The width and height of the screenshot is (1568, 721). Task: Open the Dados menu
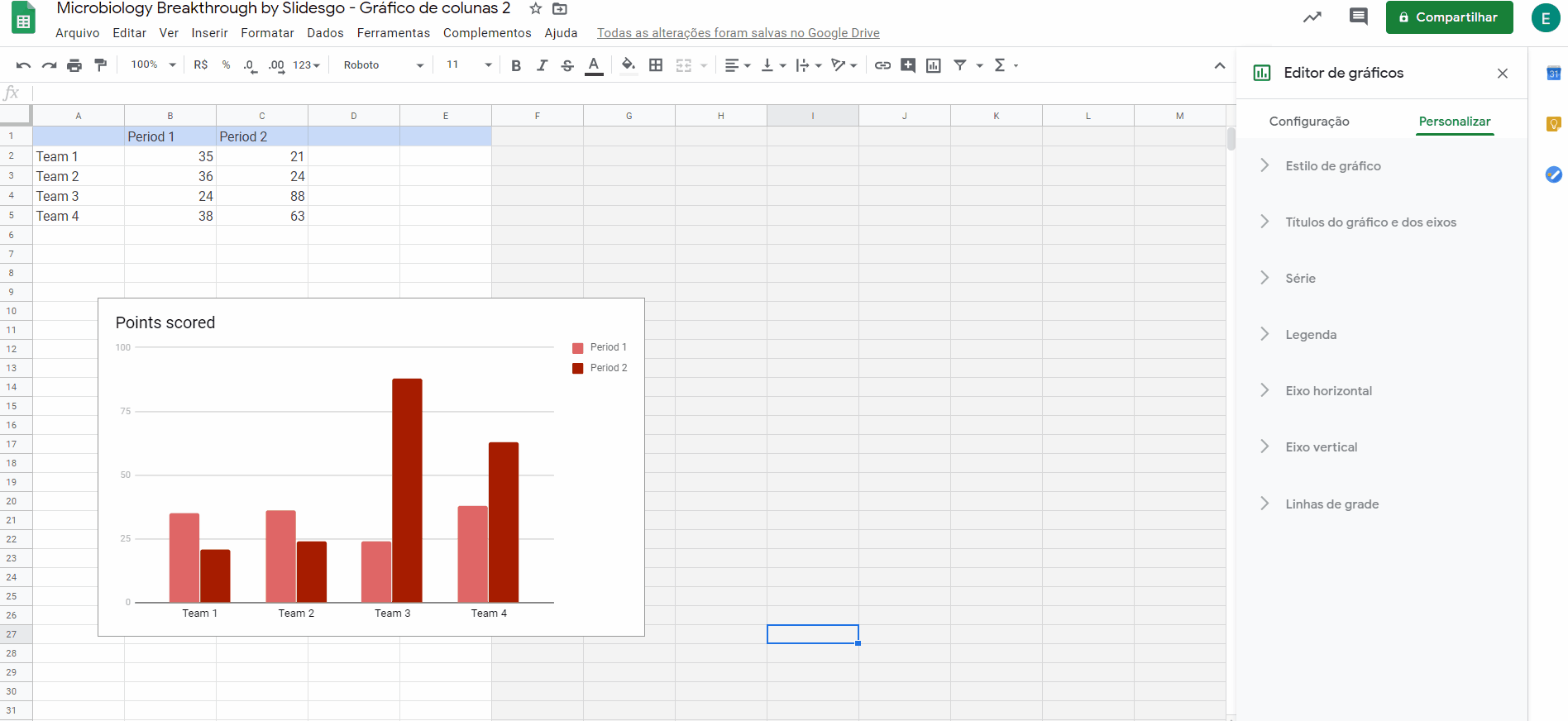click(326, 33)
